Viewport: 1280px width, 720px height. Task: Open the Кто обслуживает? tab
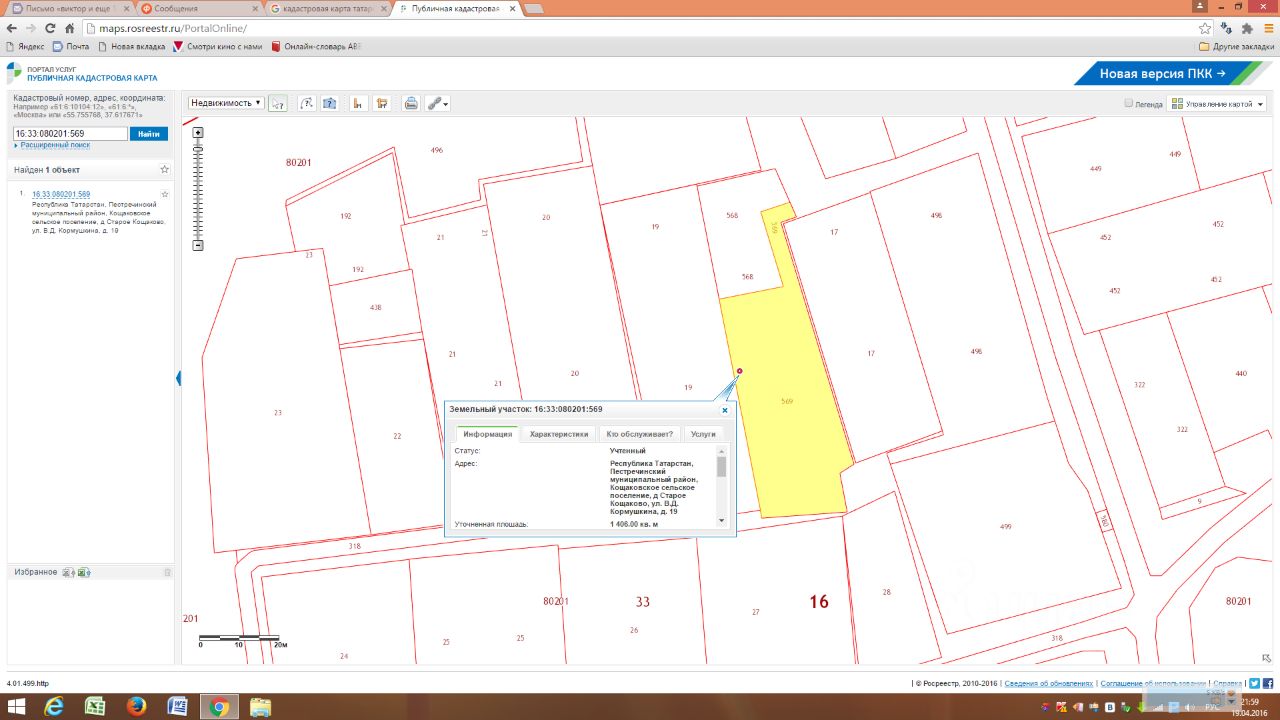pos(640,434)
